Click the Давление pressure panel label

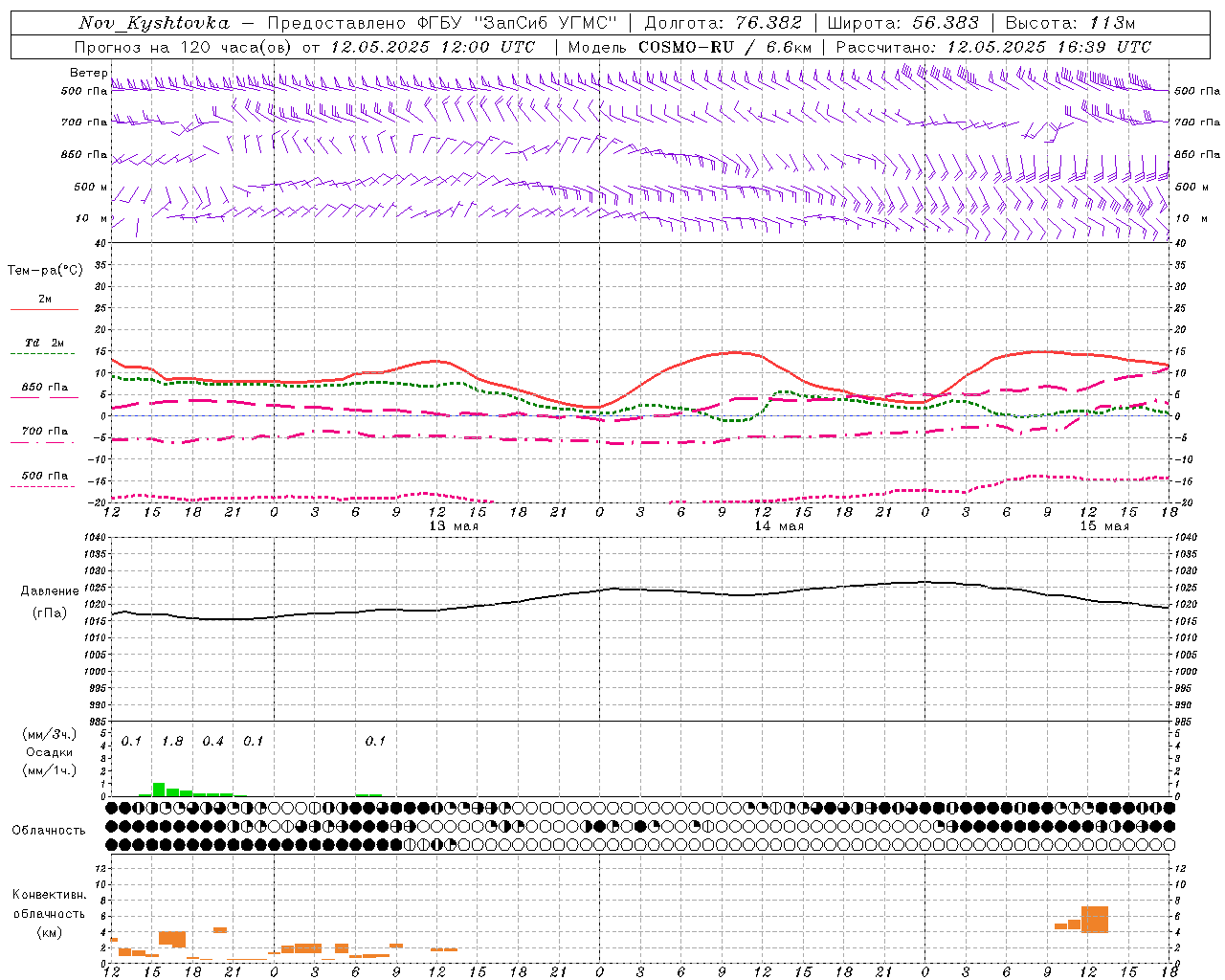pos(50,591)
